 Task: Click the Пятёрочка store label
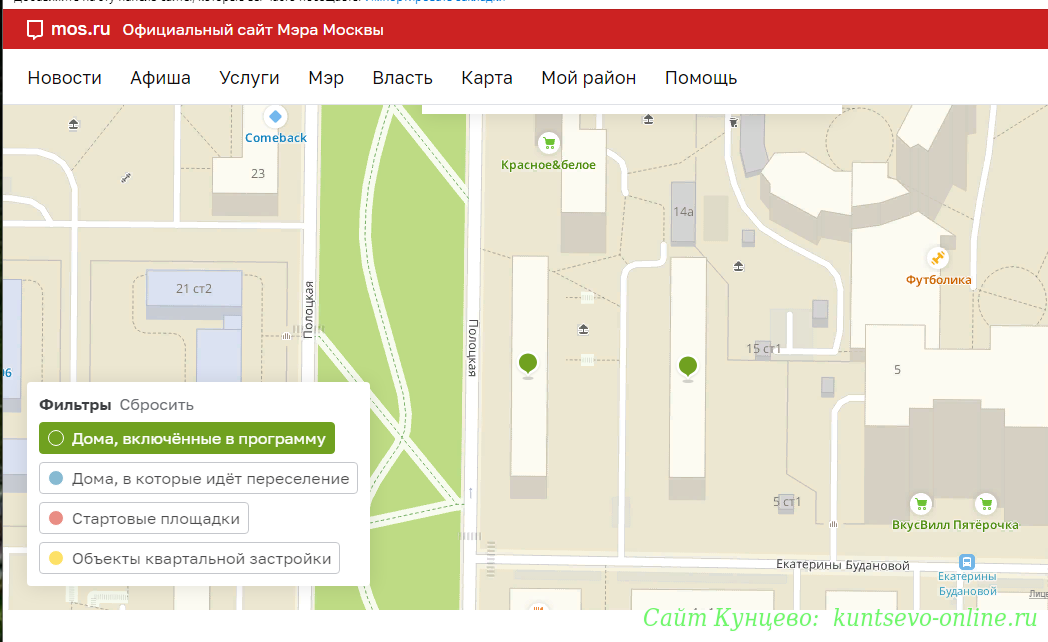point(987,525)
